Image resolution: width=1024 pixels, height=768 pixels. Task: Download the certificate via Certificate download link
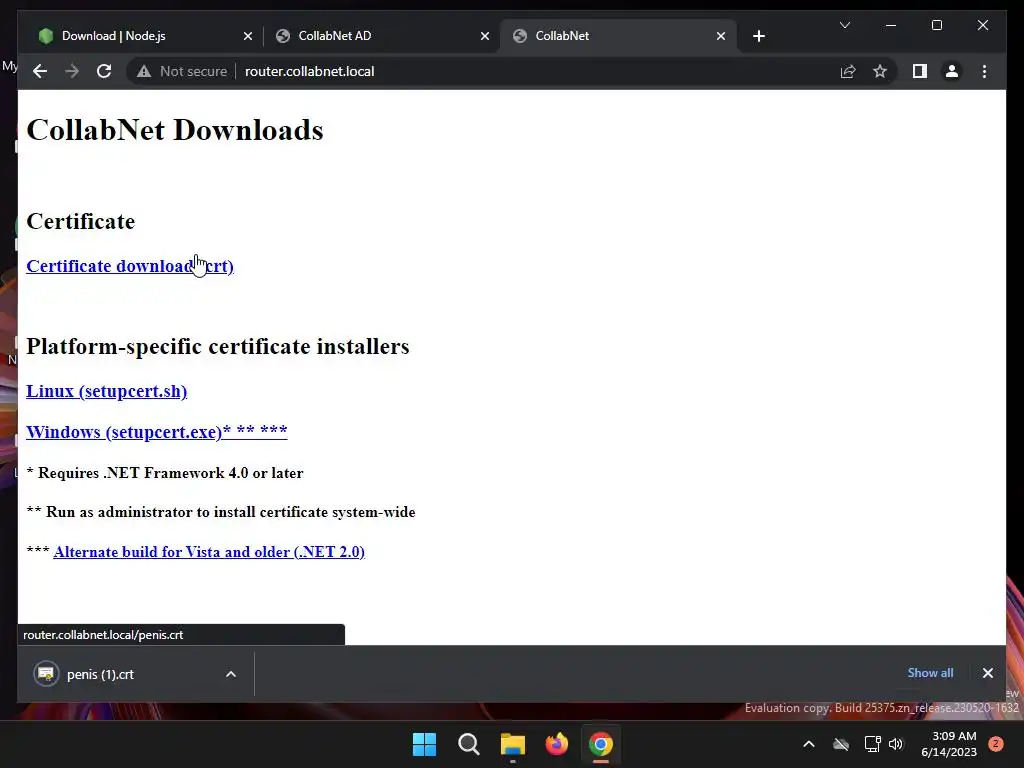pyautogui.click(x=130, y=266)
